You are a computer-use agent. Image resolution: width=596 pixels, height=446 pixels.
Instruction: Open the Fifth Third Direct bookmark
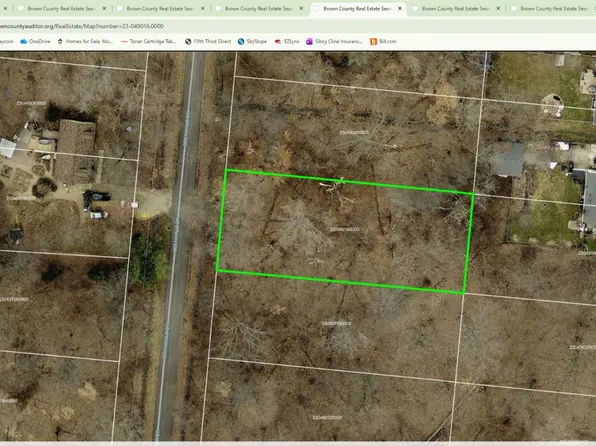coord(208,41)
